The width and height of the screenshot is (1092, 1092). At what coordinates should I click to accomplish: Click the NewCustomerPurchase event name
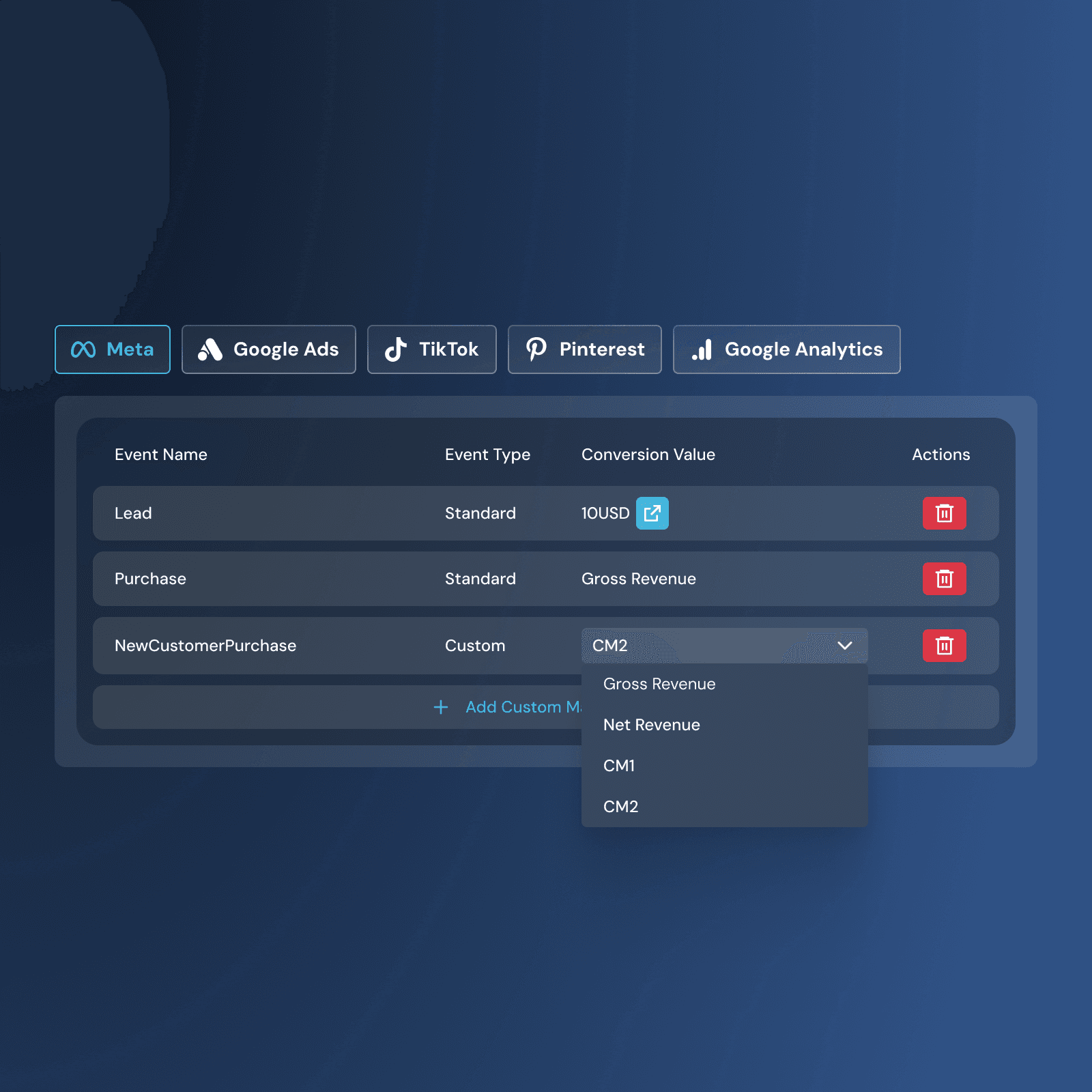point(205,646)
